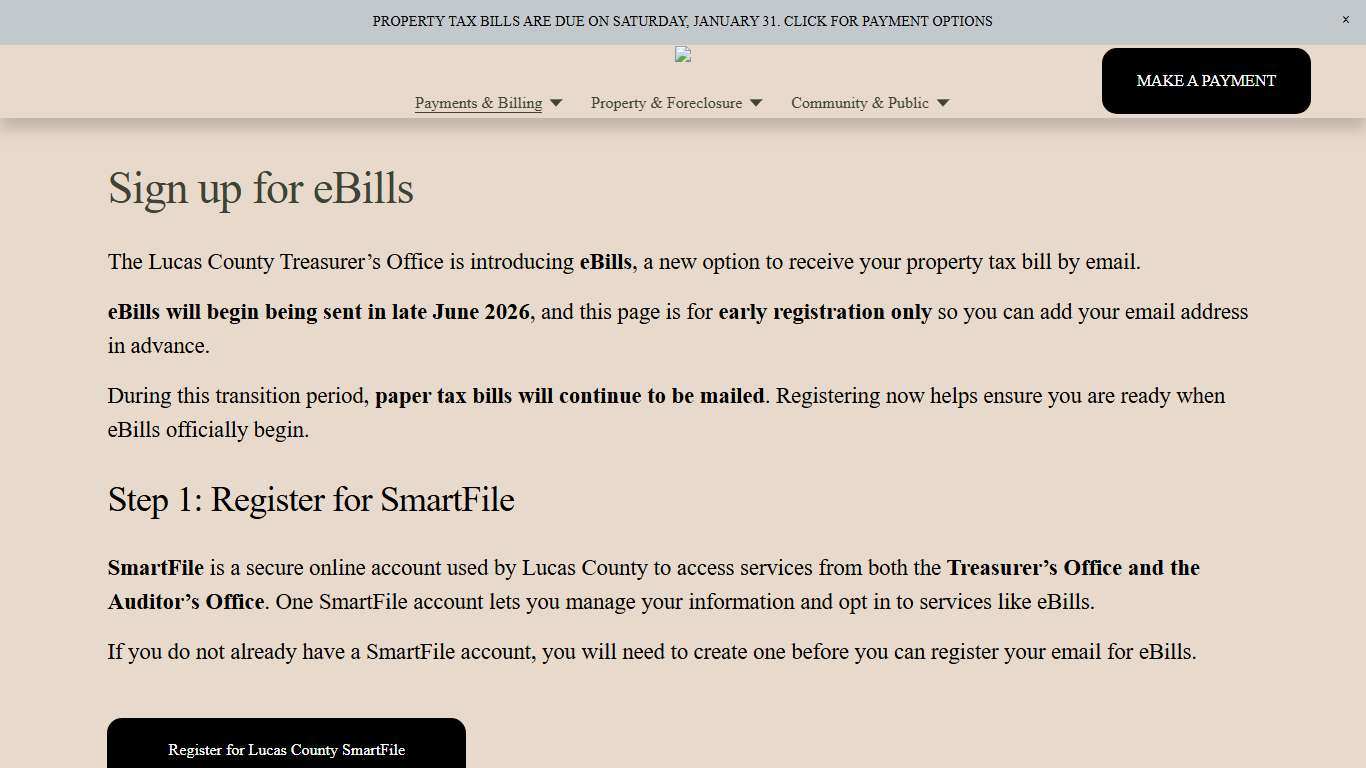The width and height of the screenshot is (1366, 768).
Task: Click the chevron icon beside Payments & Billing
Action: click(557, 103)
